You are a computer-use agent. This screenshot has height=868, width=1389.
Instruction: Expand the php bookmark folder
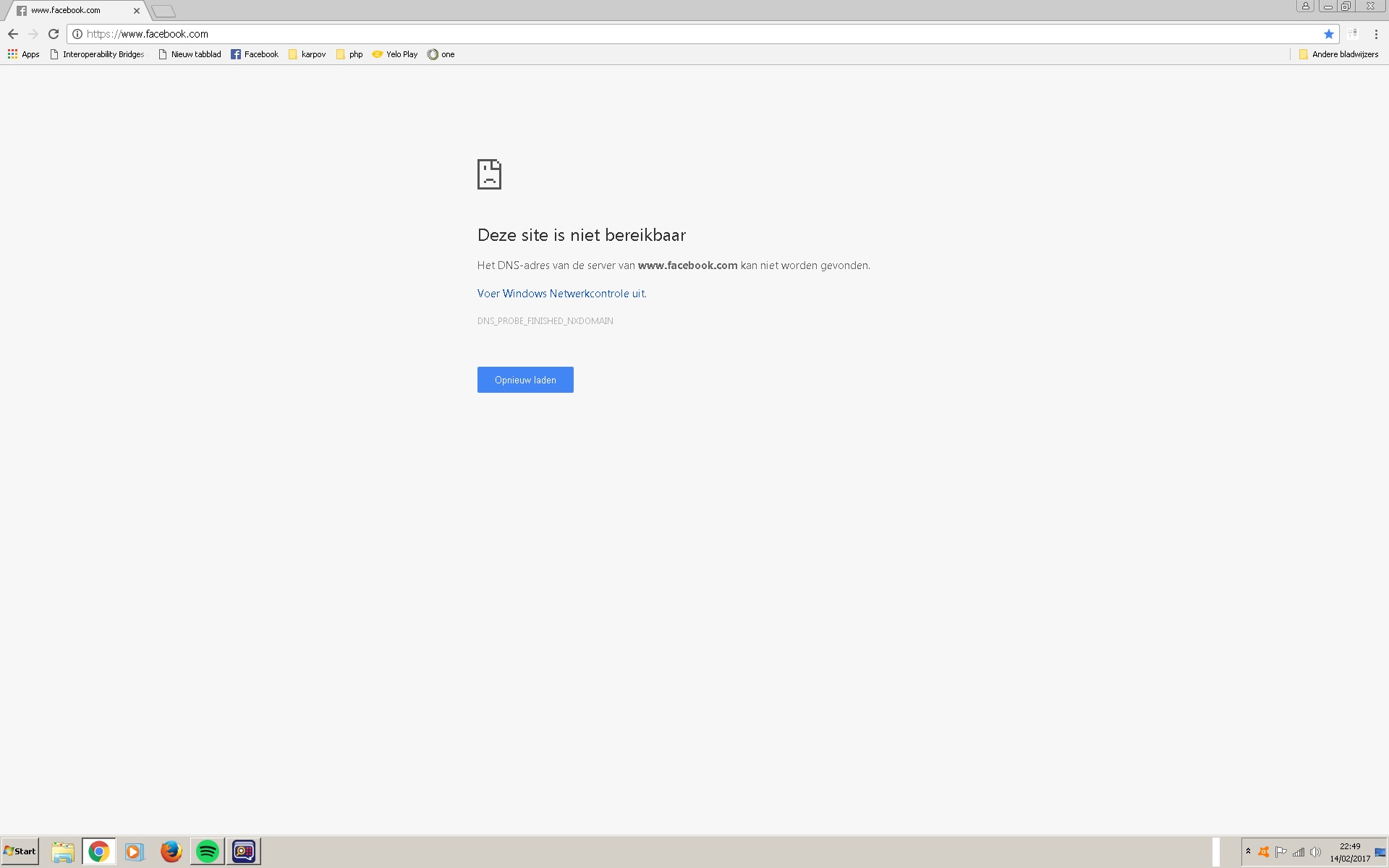(x=349, y=54)
